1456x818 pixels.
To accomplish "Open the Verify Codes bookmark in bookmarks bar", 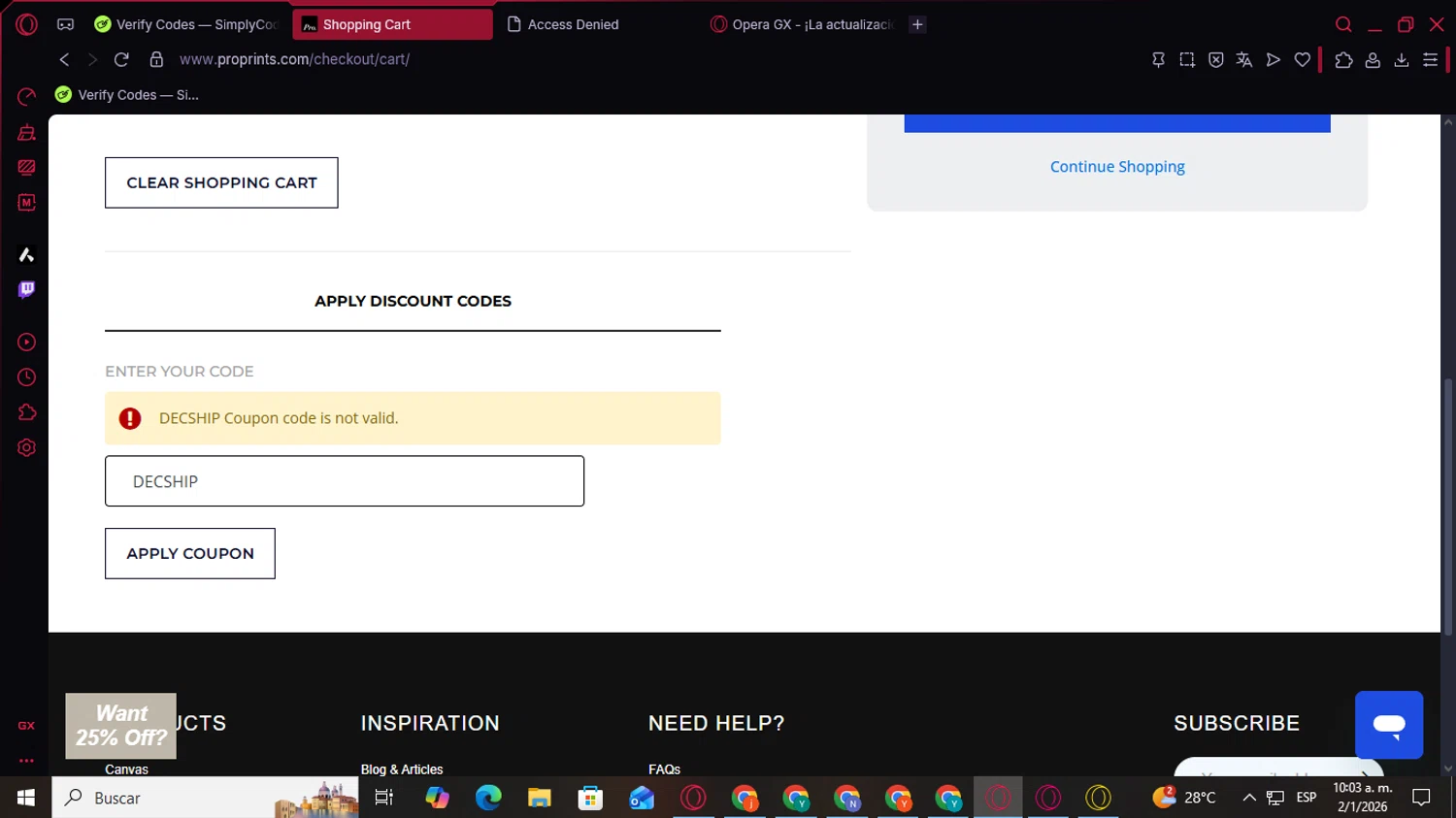I will click(x=127, y=95).
